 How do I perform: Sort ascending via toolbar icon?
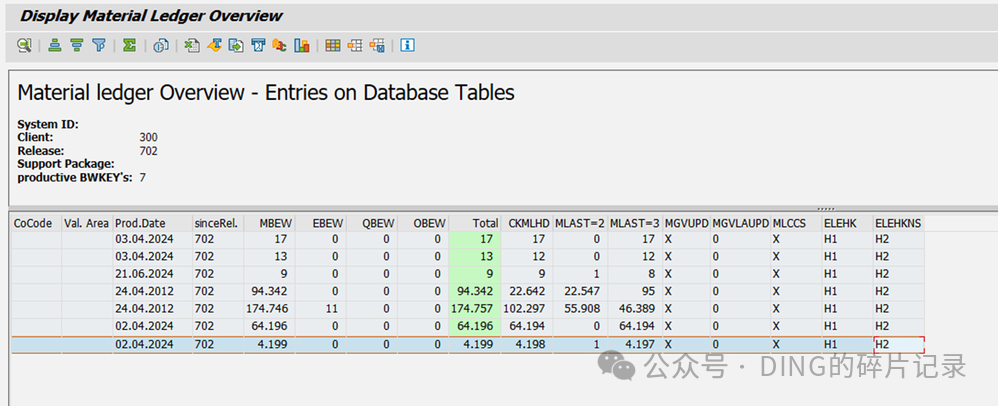click(55, 45)
